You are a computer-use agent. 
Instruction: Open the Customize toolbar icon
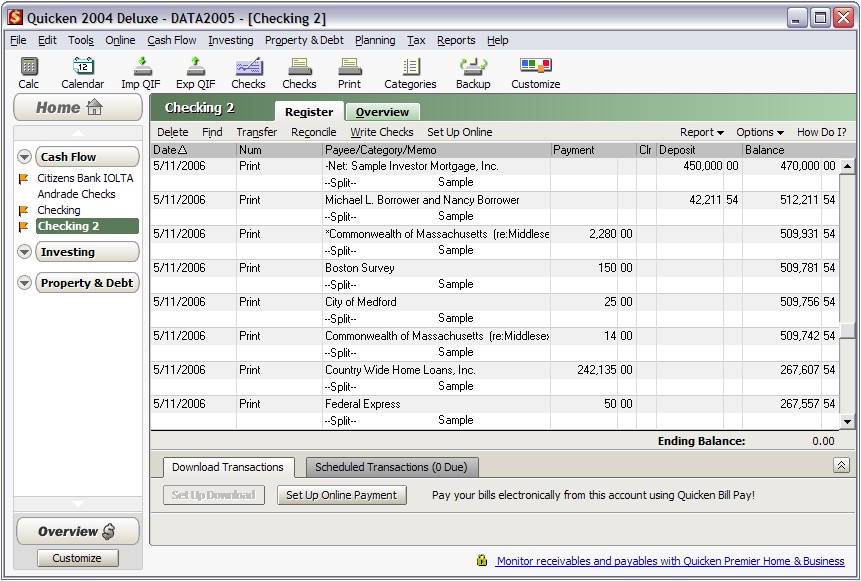coord(535,73)
